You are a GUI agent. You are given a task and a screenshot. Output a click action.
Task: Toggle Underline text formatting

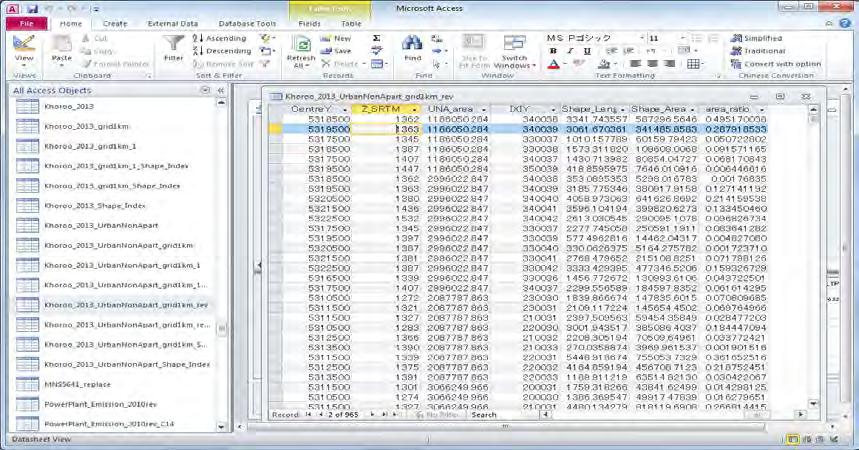click(x=587, y=51)
